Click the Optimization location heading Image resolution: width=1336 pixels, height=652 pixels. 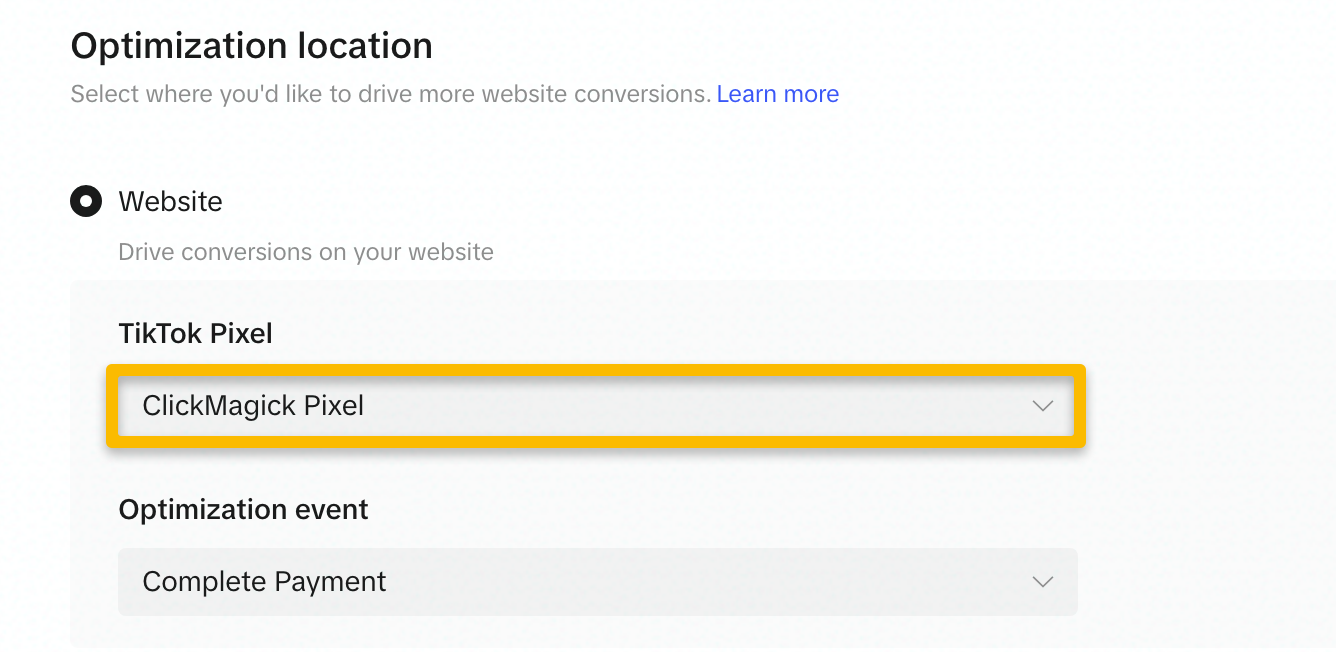[x=251, y=46]
